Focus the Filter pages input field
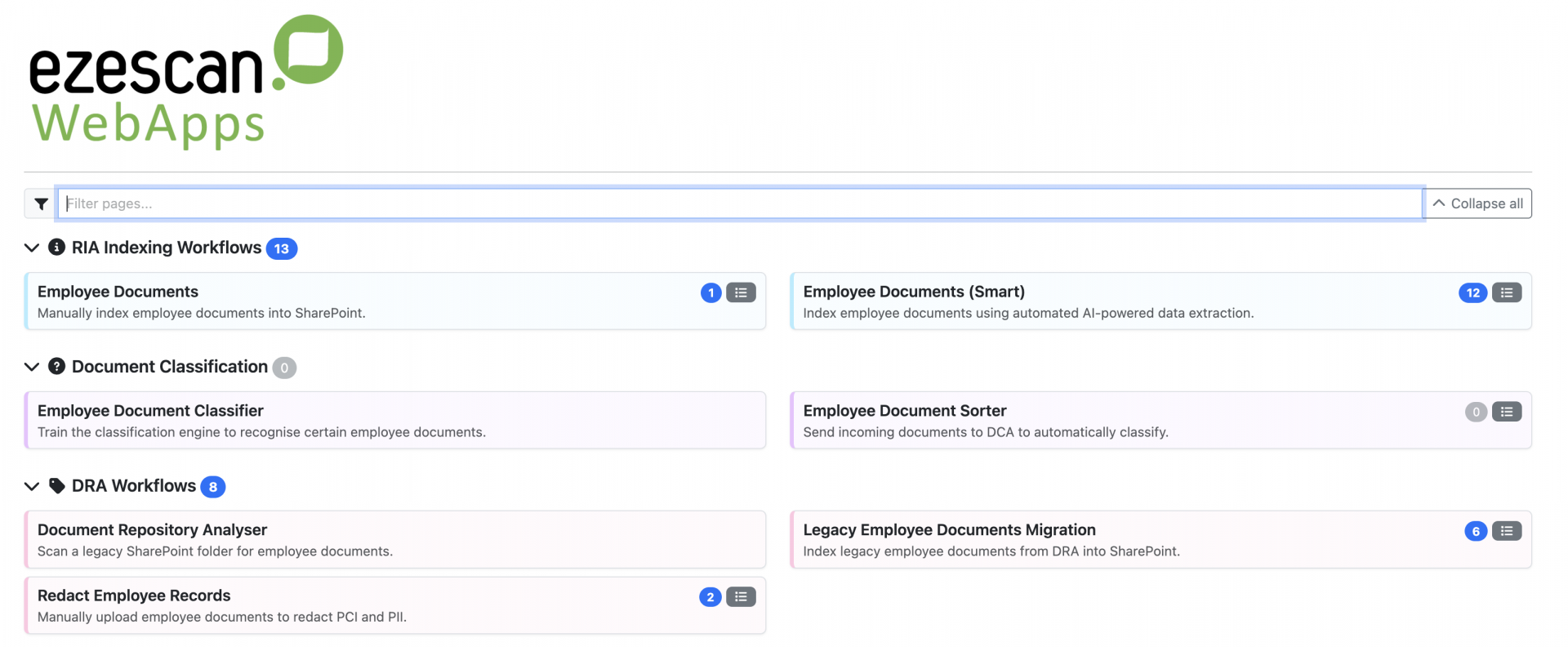Viewport: 1568px width, 647px height. (740, 203)
